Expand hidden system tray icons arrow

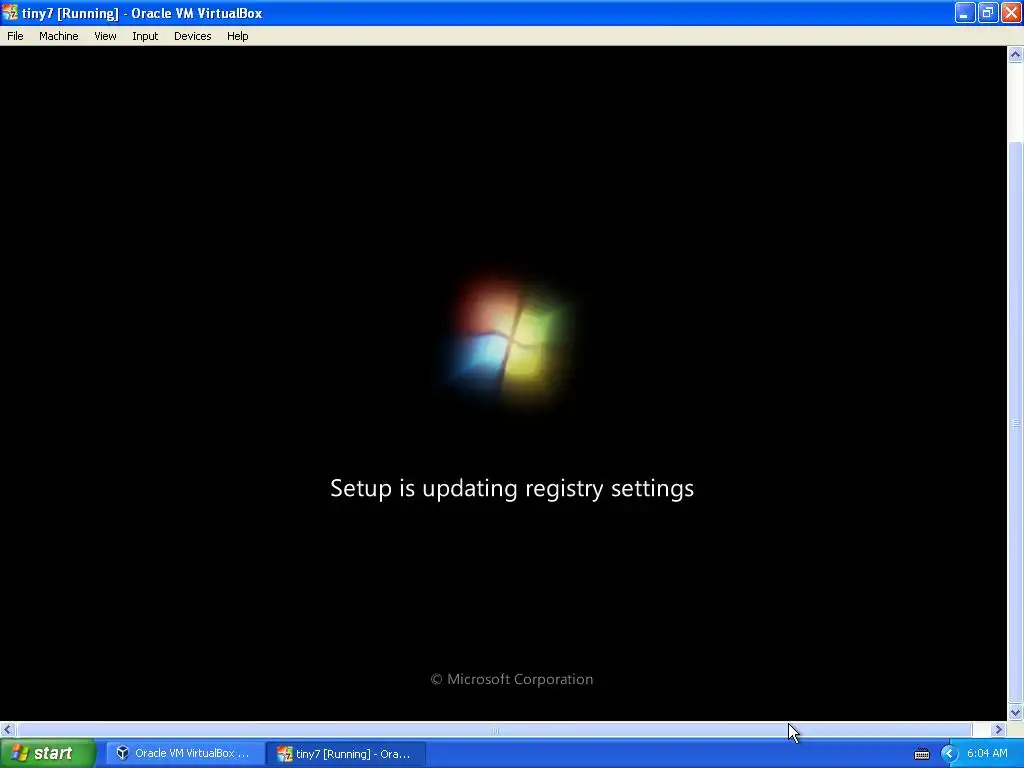[x=949, y=754]
